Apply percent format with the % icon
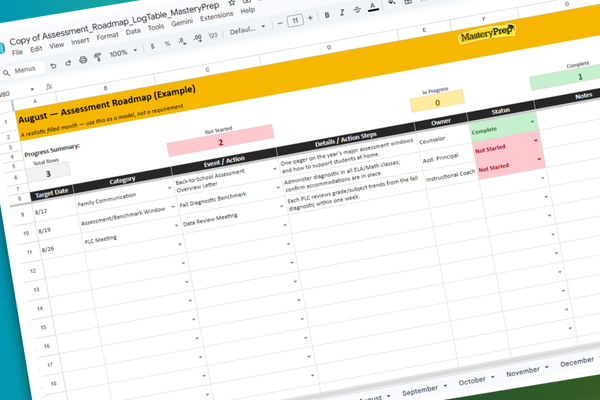Screen dimensions: 600x400 167,44
